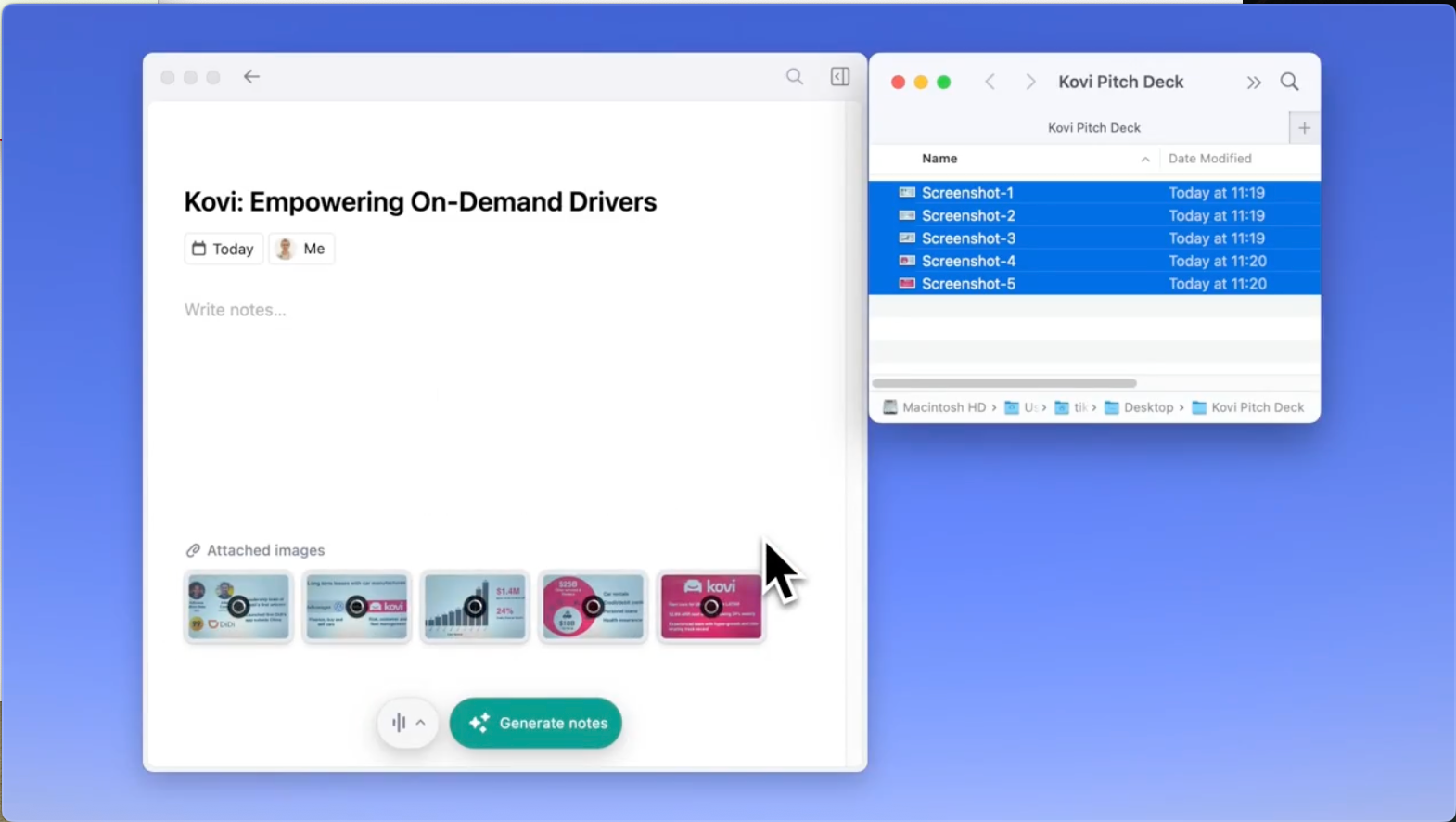Click the Finder horizontal scrollbar

[1004, 383]
